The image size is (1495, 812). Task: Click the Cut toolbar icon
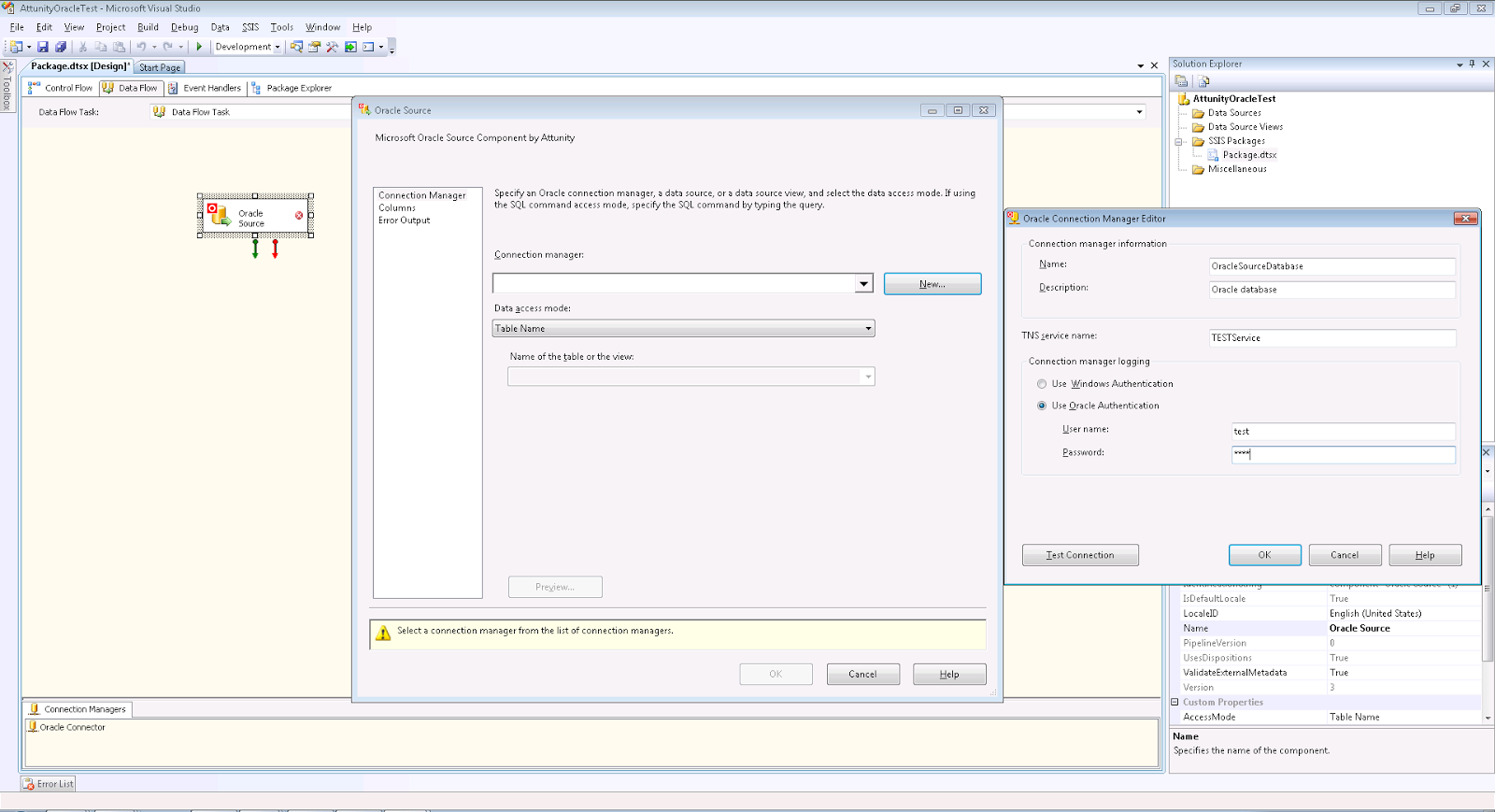(x=83, y=47)
